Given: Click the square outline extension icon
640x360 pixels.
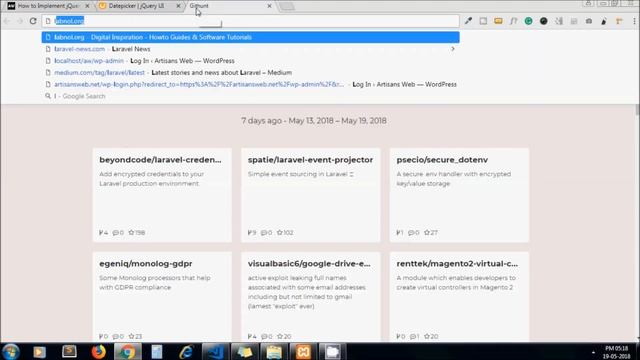Looking at the screenshot, I should (x=483, y=21).
